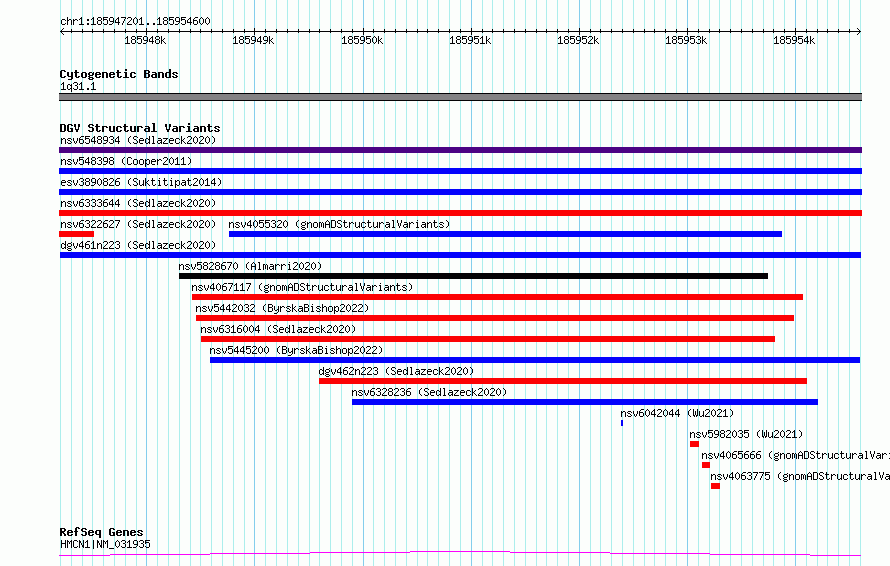The image size is (890, 566).
Task: Click the chr1:185947201..185954600 region label
Action: (135, 22)
